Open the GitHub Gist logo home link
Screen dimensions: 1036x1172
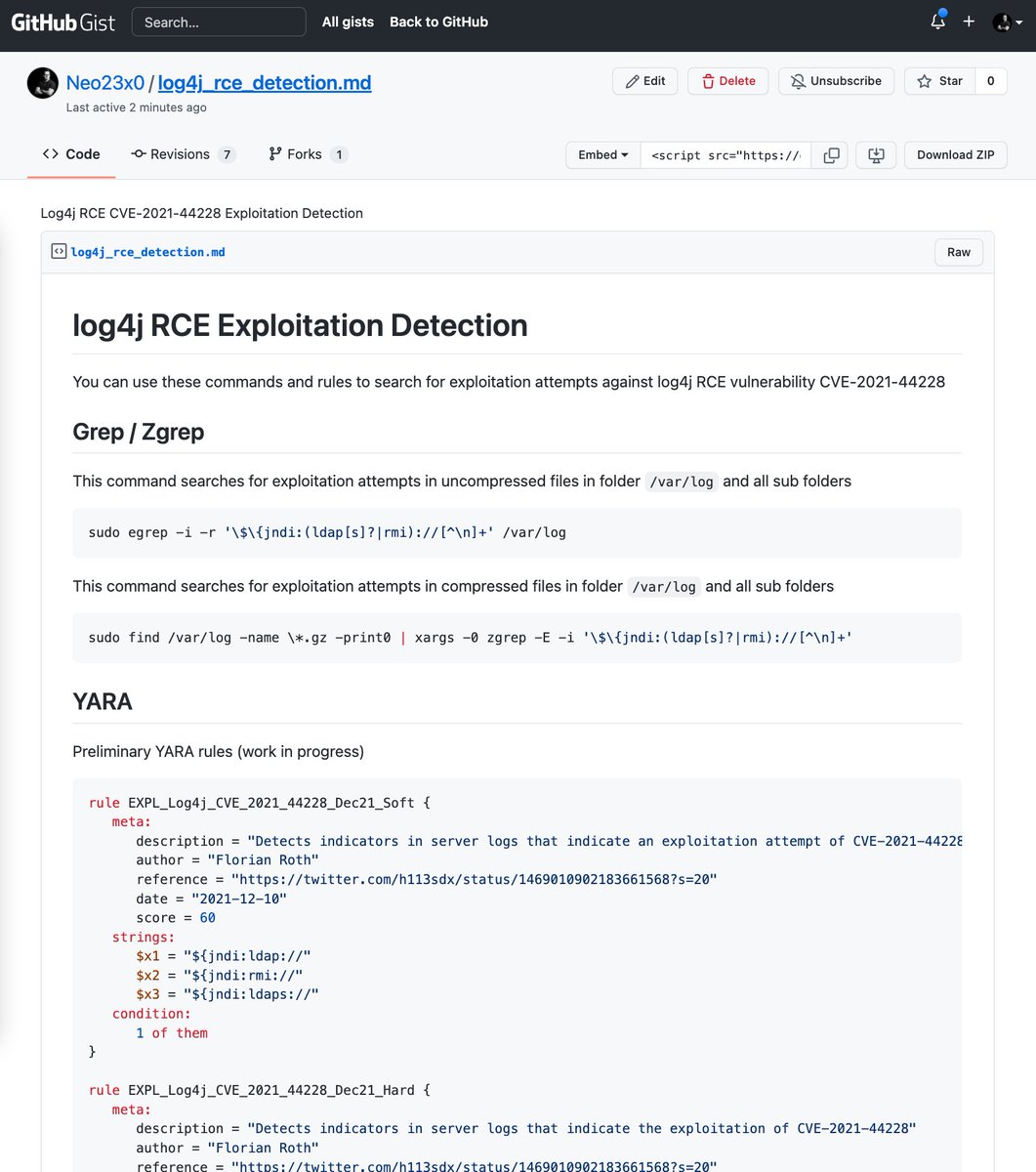tap(63, 21)
